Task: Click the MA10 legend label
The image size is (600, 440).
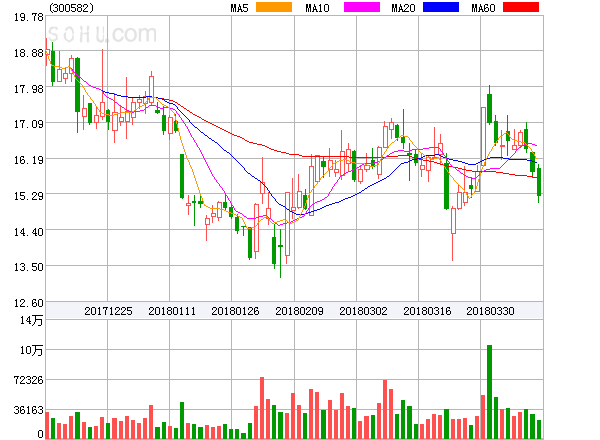Action: [317, 8]
